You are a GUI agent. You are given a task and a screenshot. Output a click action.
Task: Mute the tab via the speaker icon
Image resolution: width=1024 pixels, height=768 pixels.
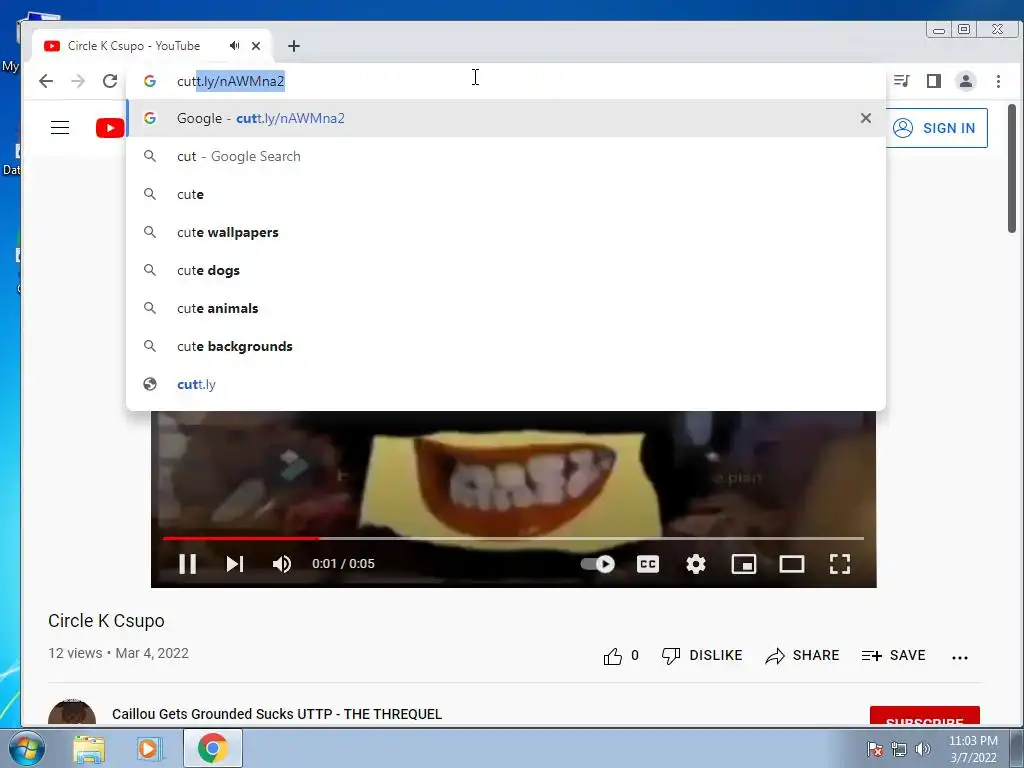pyautogui.click(x=234, y=46)
